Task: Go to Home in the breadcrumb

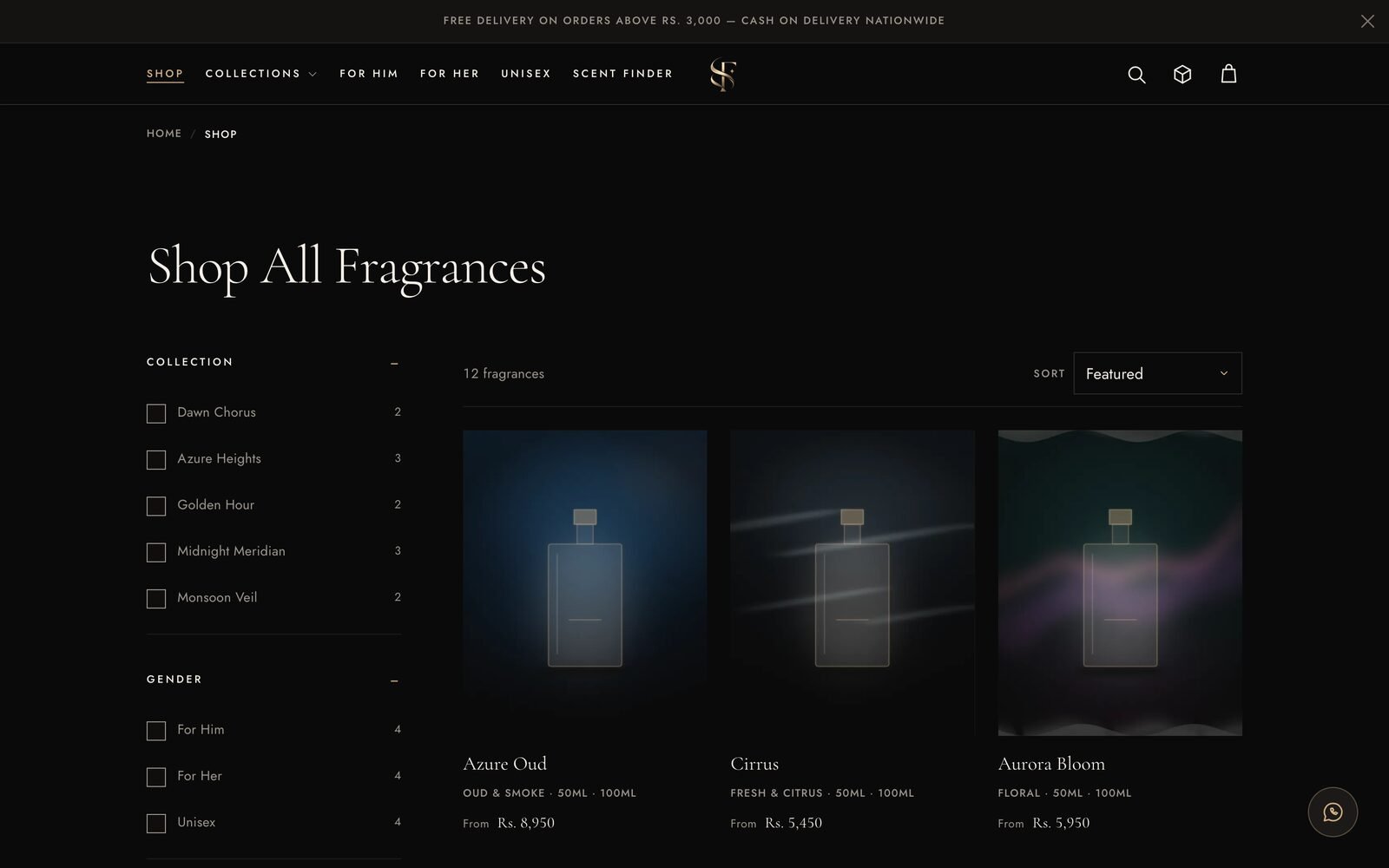Action: [164, 134]
